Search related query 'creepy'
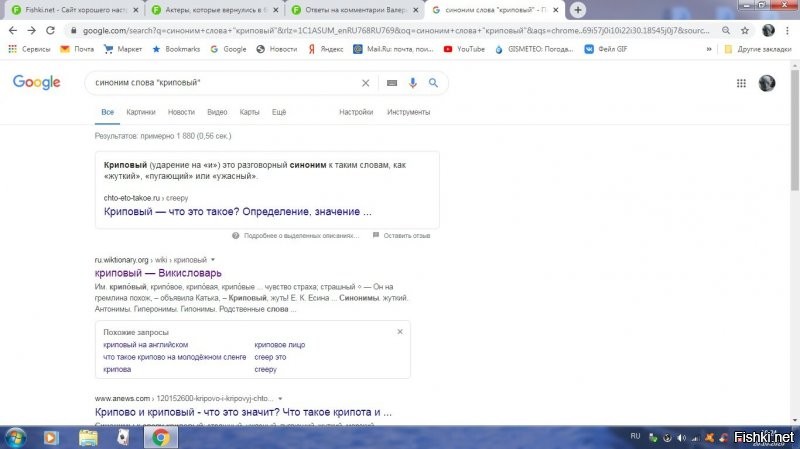Screen dimensions: 800x449 point(265,369)
